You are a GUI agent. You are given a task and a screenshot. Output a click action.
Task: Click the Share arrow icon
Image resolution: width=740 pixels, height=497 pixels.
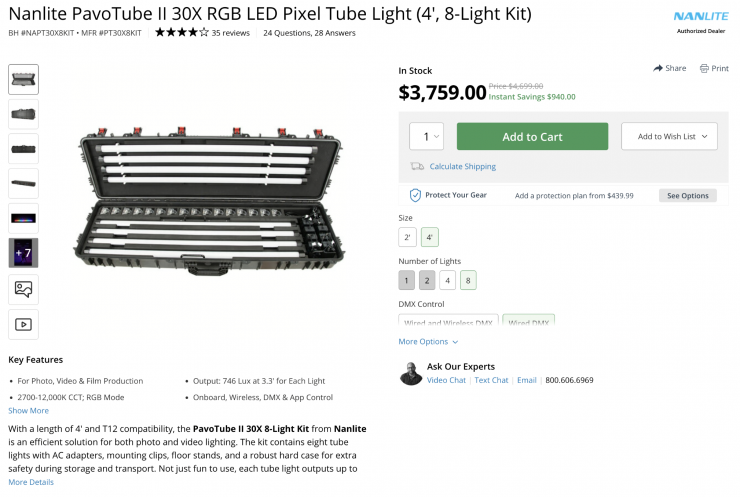(658, 68)
